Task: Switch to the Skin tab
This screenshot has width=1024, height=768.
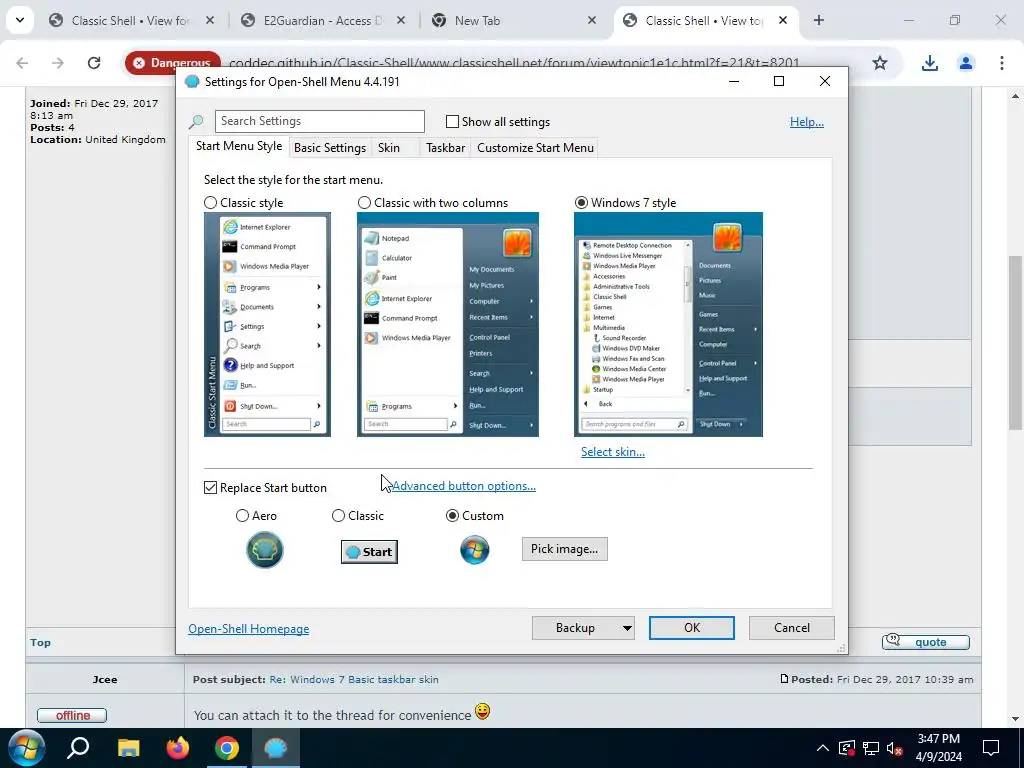Action: (x=389, y=148)
